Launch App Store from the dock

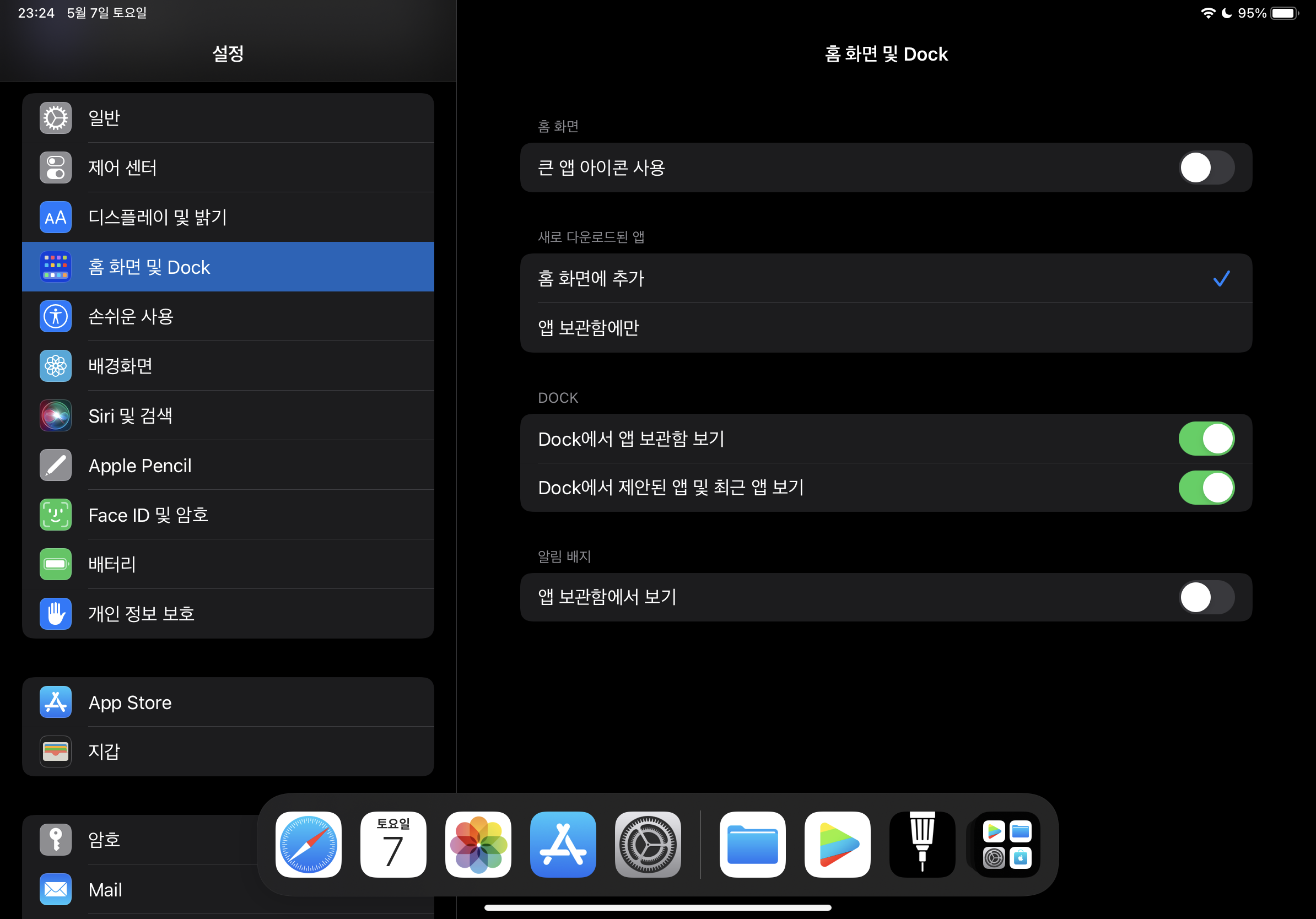tap(563, 844)
